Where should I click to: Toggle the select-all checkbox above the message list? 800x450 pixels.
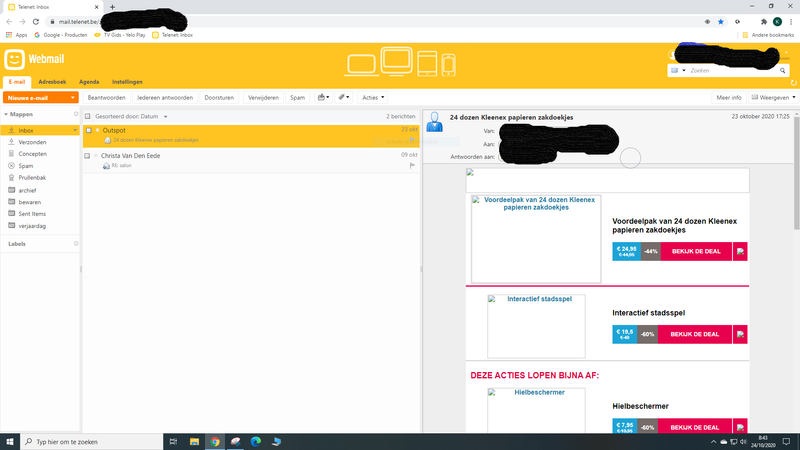point(89,117)
